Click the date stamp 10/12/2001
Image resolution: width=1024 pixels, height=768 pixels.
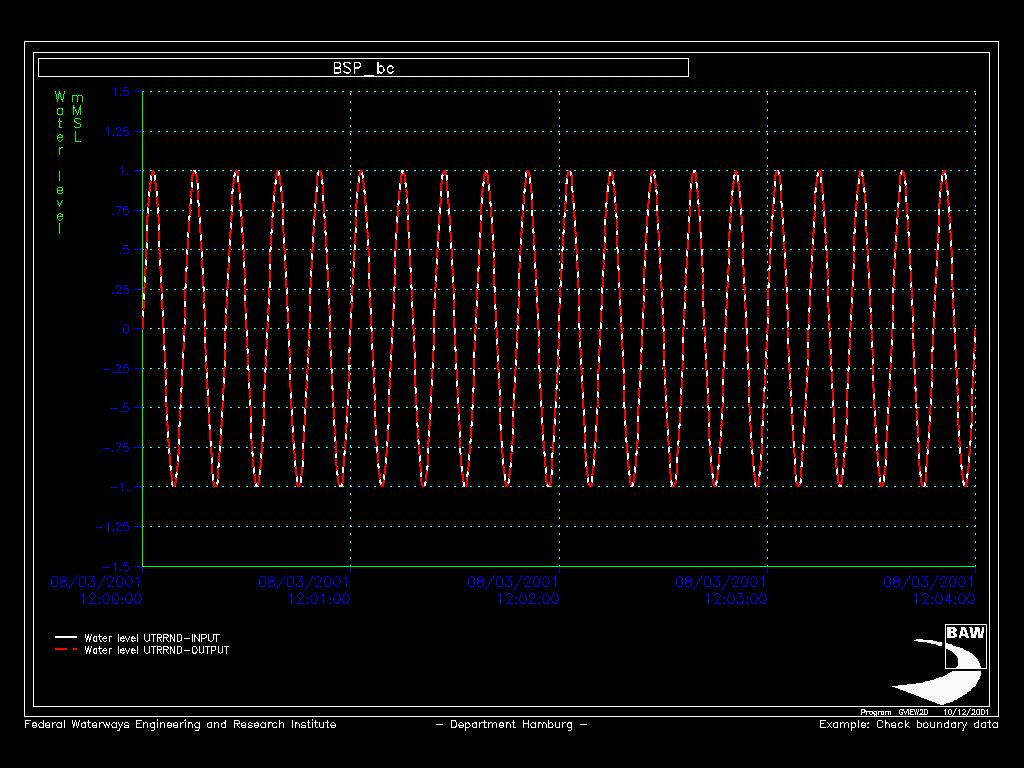click(x=966, y=712)
